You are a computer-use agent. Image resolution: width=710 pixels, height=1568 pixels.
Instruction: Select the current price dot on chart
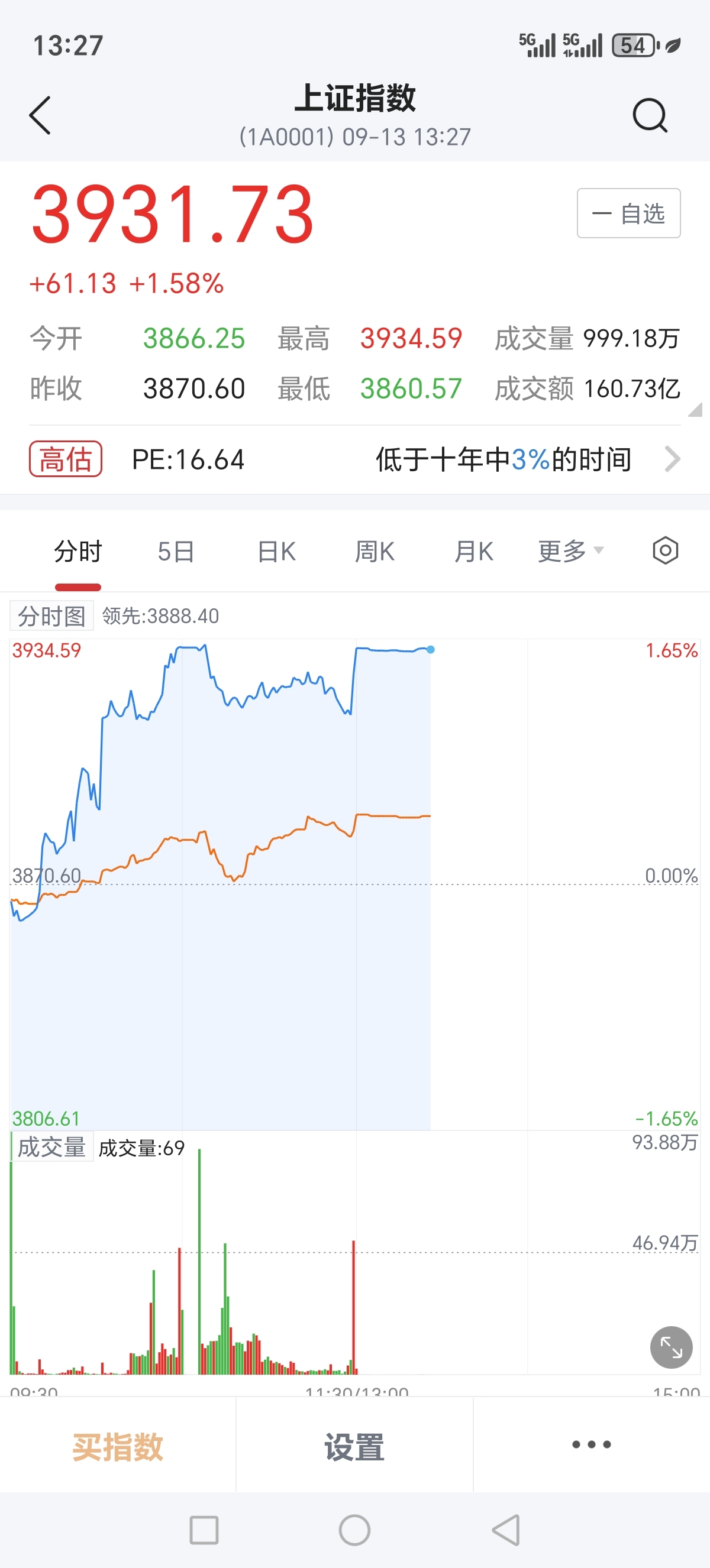point(431,649)
